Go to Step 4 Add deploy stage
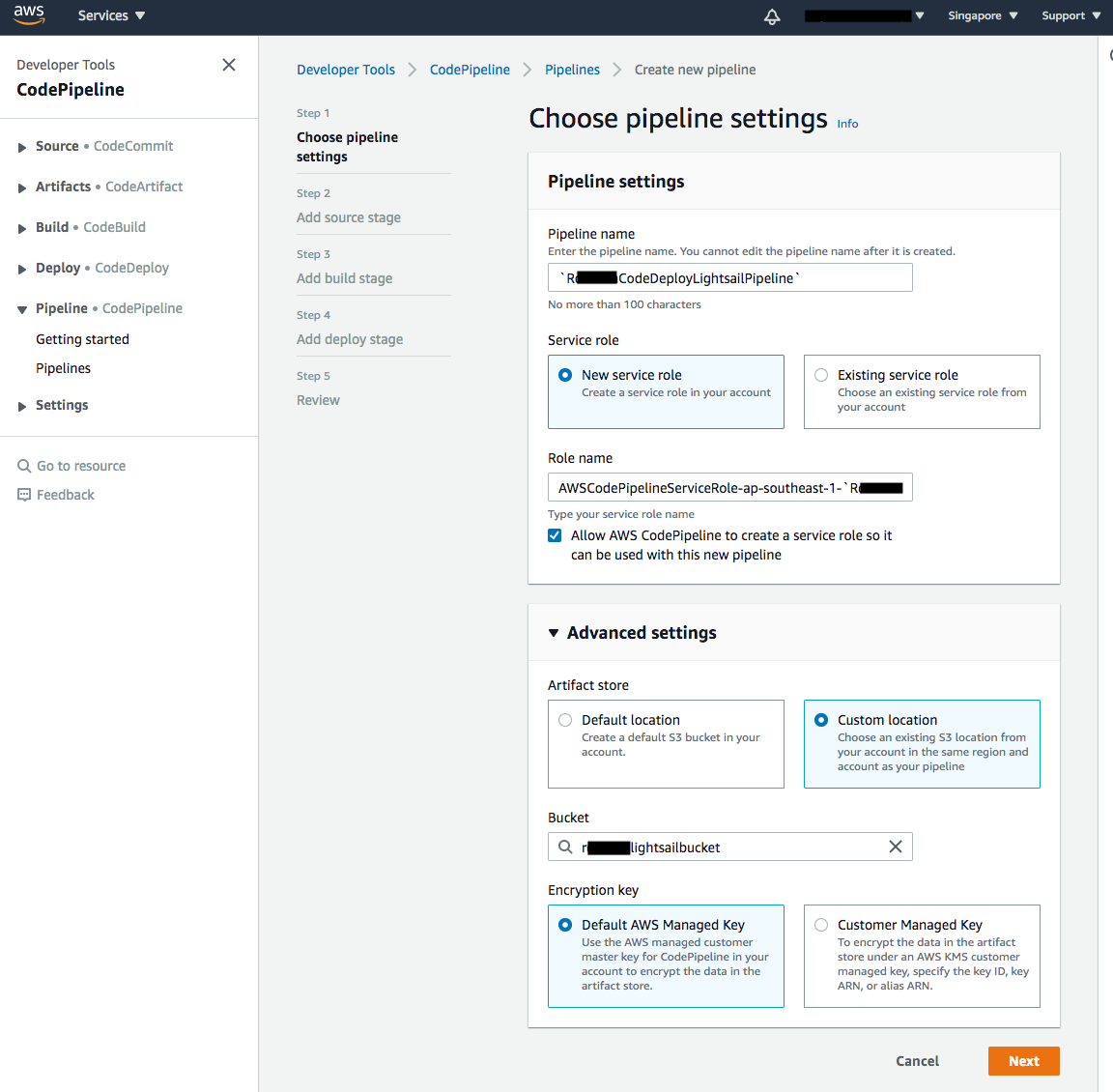Viewport: 1113px width, 1092px height. pyautogui.click(x=349, y=339)
